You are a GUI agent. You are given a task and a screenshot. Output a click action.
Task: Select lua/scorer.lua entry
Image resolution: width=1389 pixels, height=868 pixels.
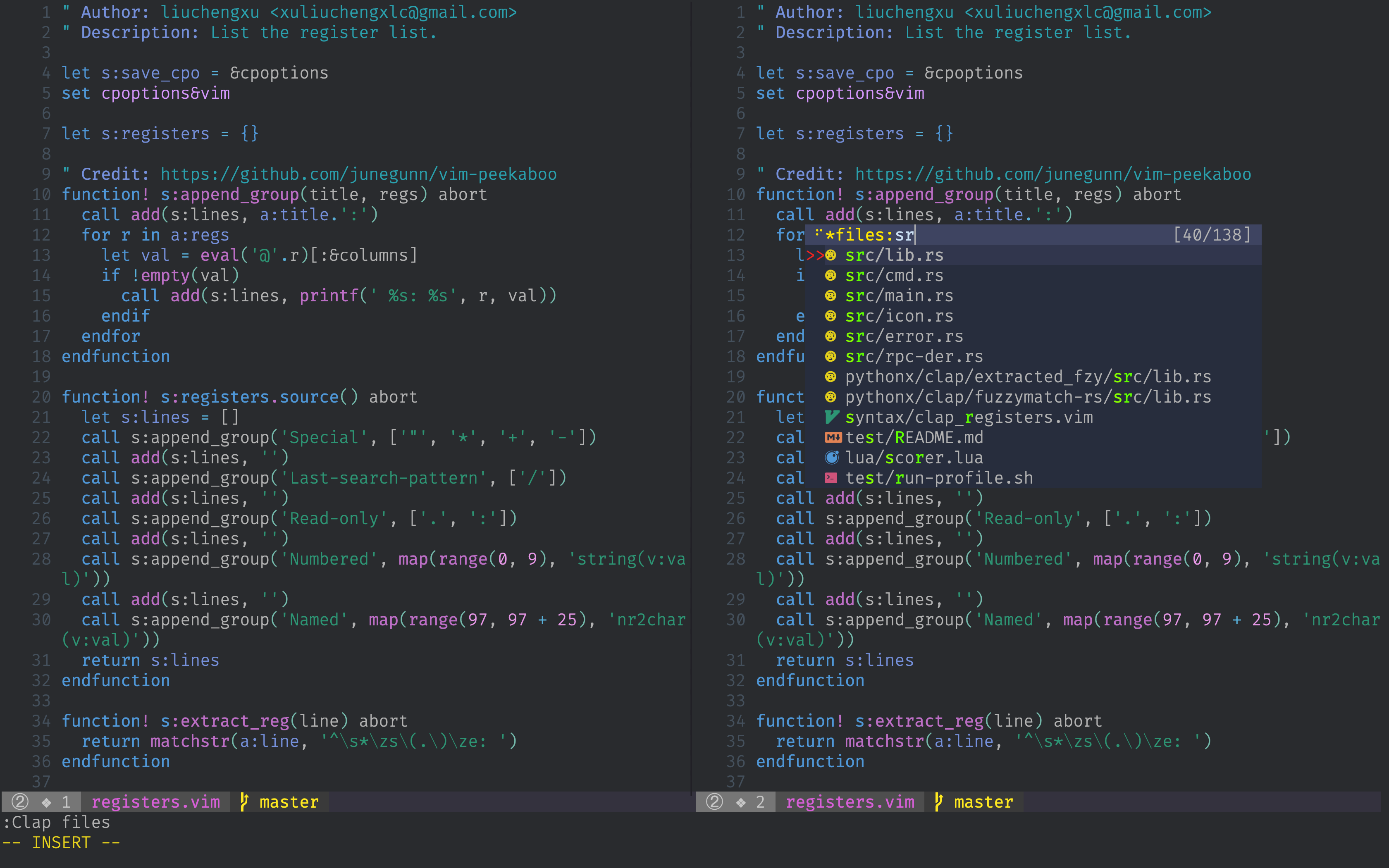coord(1033,458)
